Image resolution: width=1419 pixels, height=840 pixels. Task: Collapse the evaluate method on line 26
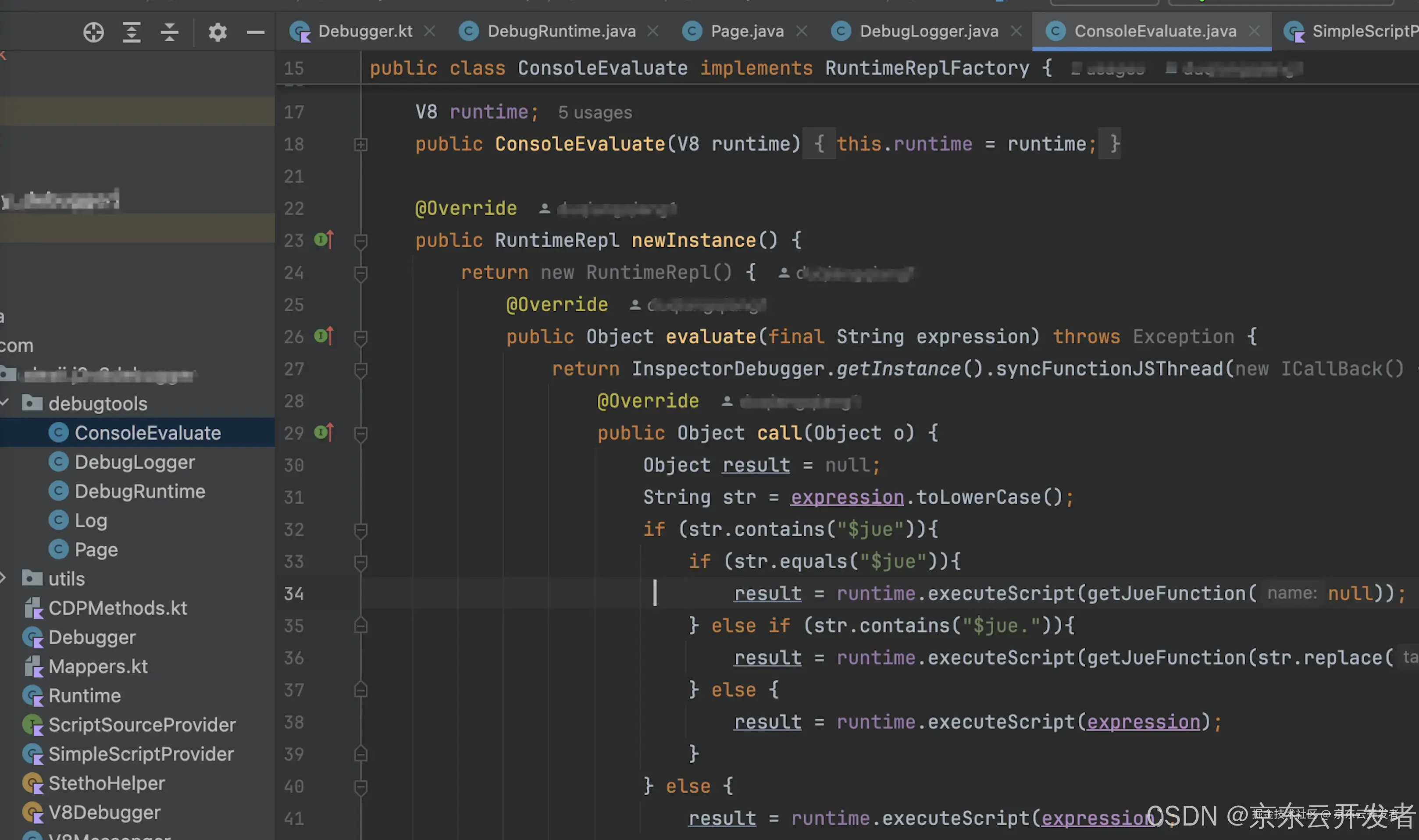point(360,338)
